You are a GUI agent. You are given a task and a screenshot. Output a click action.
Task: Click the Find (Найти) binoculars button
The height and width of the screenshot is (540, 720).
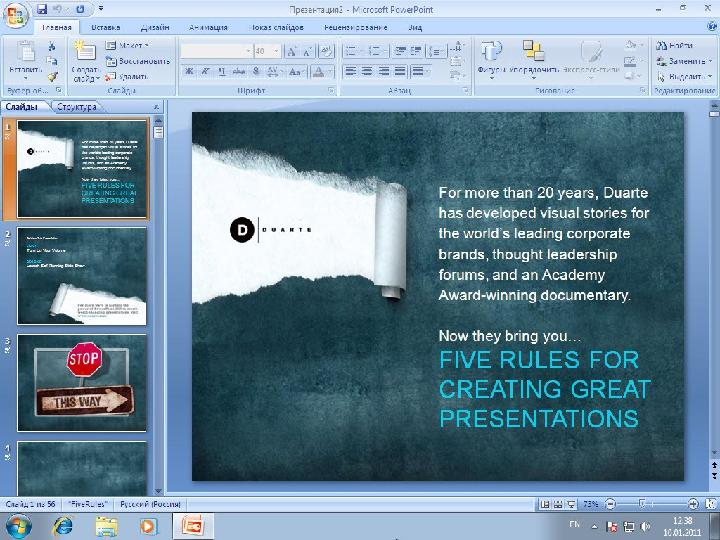pos(675,45)
